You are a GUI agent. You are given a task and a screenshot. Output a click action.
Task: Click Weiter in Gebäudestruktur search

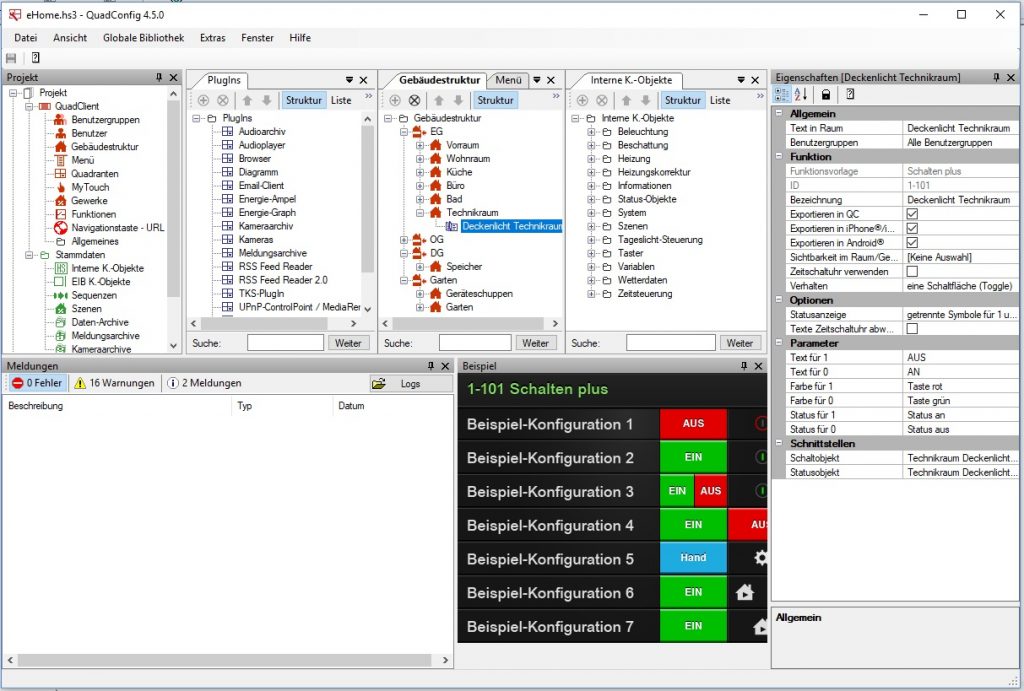535,343
